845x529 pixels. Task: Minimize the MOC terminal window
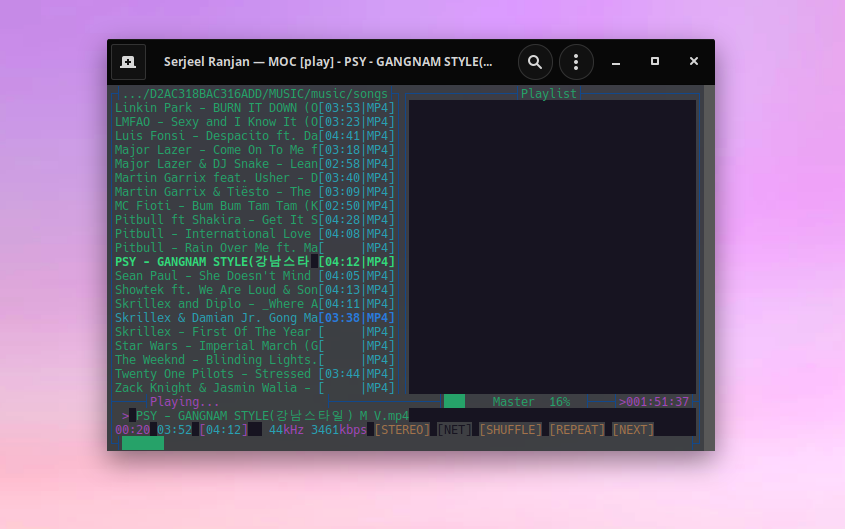[616, 62]
